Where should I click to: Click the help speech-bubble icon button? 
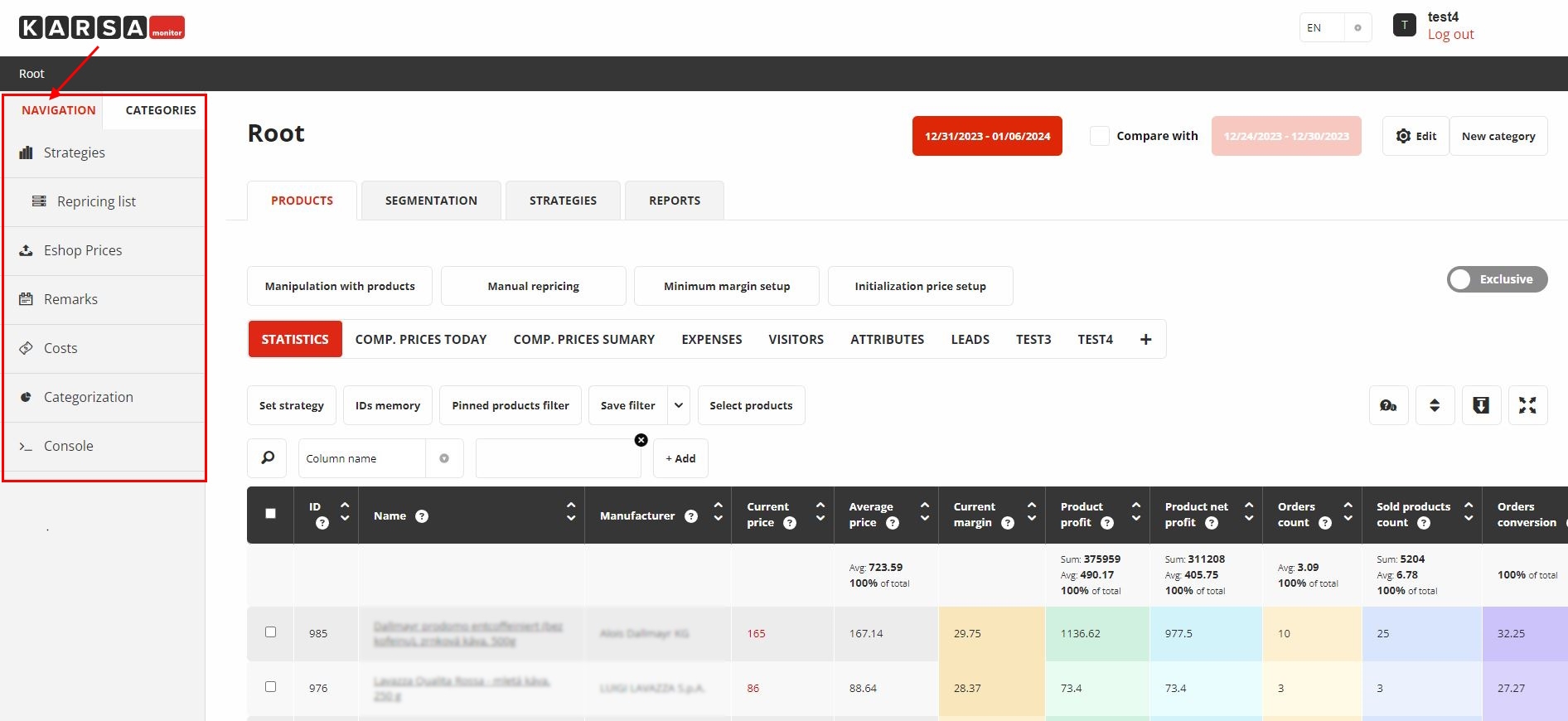pos(1388,405)
